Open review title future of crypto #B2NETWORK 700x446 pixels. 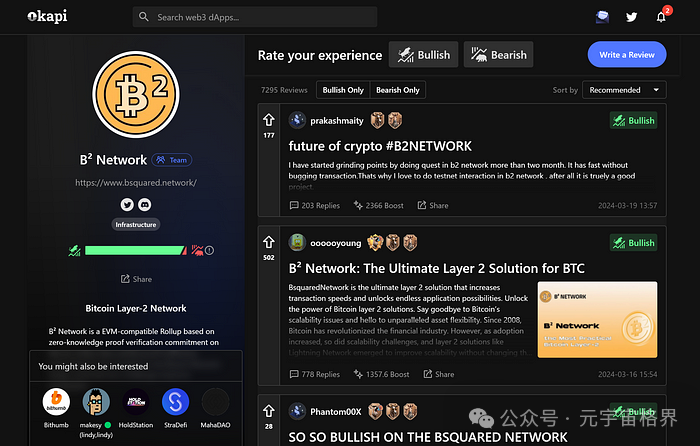pos(380,146)
